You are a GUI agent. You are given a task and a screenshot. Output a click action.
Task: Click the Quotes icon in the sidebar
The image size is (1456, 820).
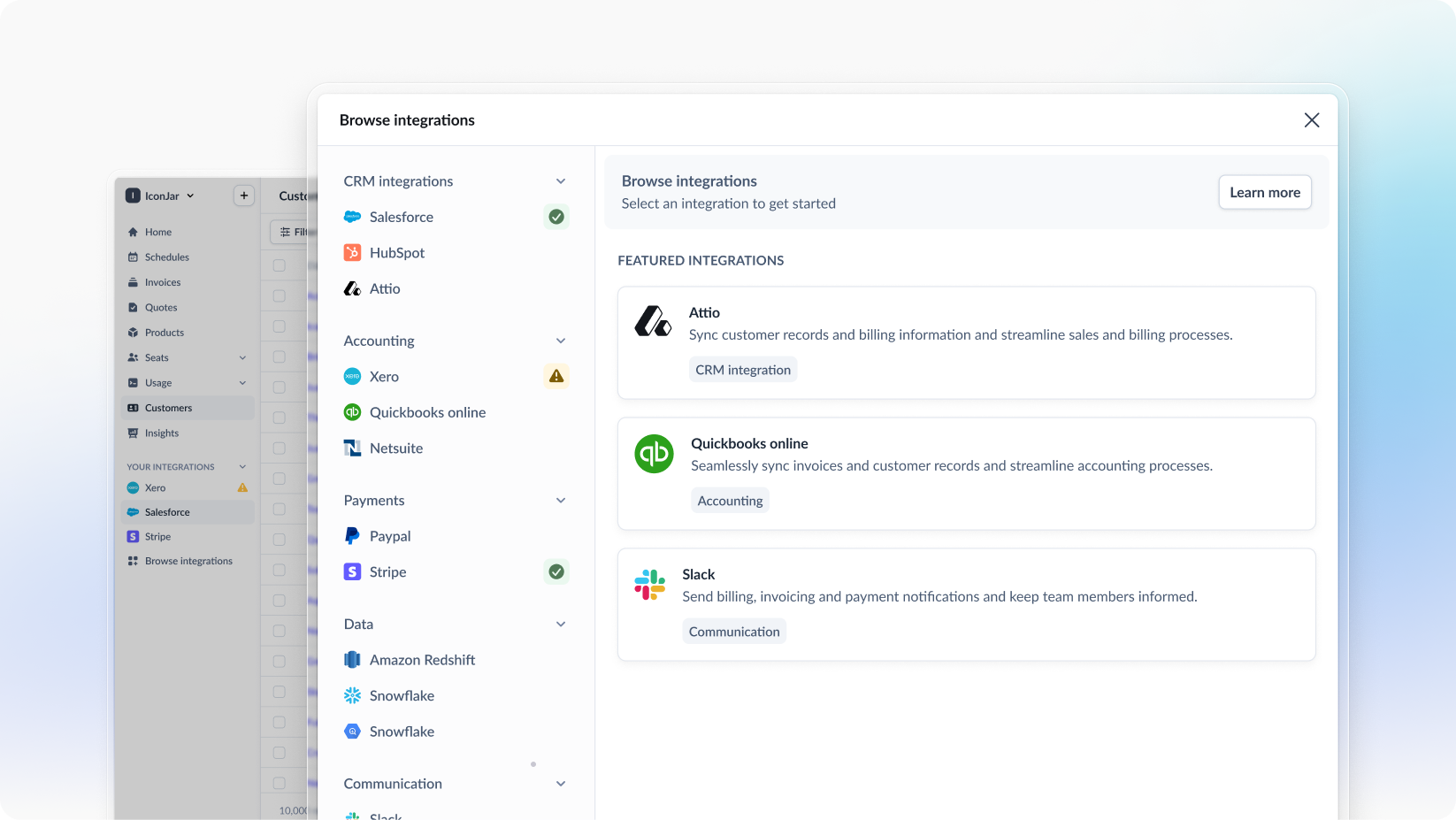pyautogui.click(x=133, y=308)
